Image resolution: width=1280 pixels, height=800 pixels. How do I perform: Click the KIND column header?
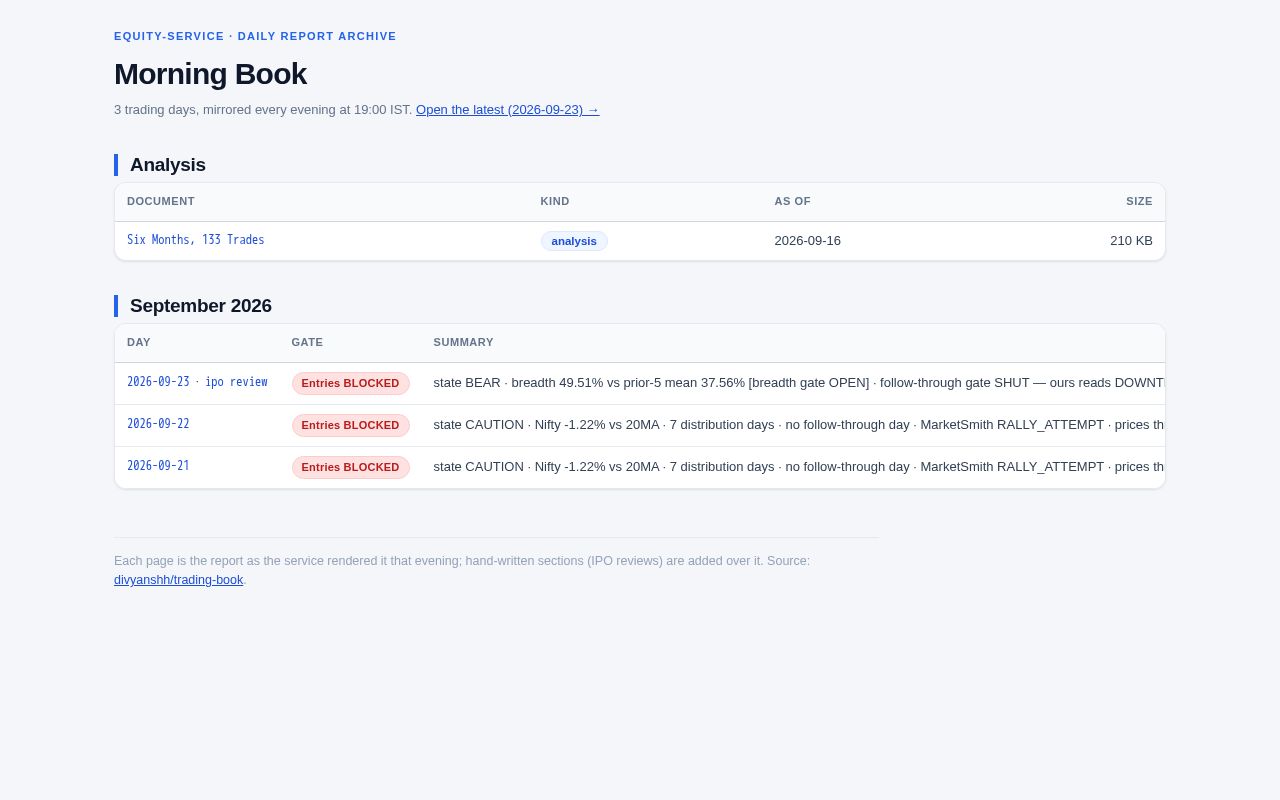[555, 201]
